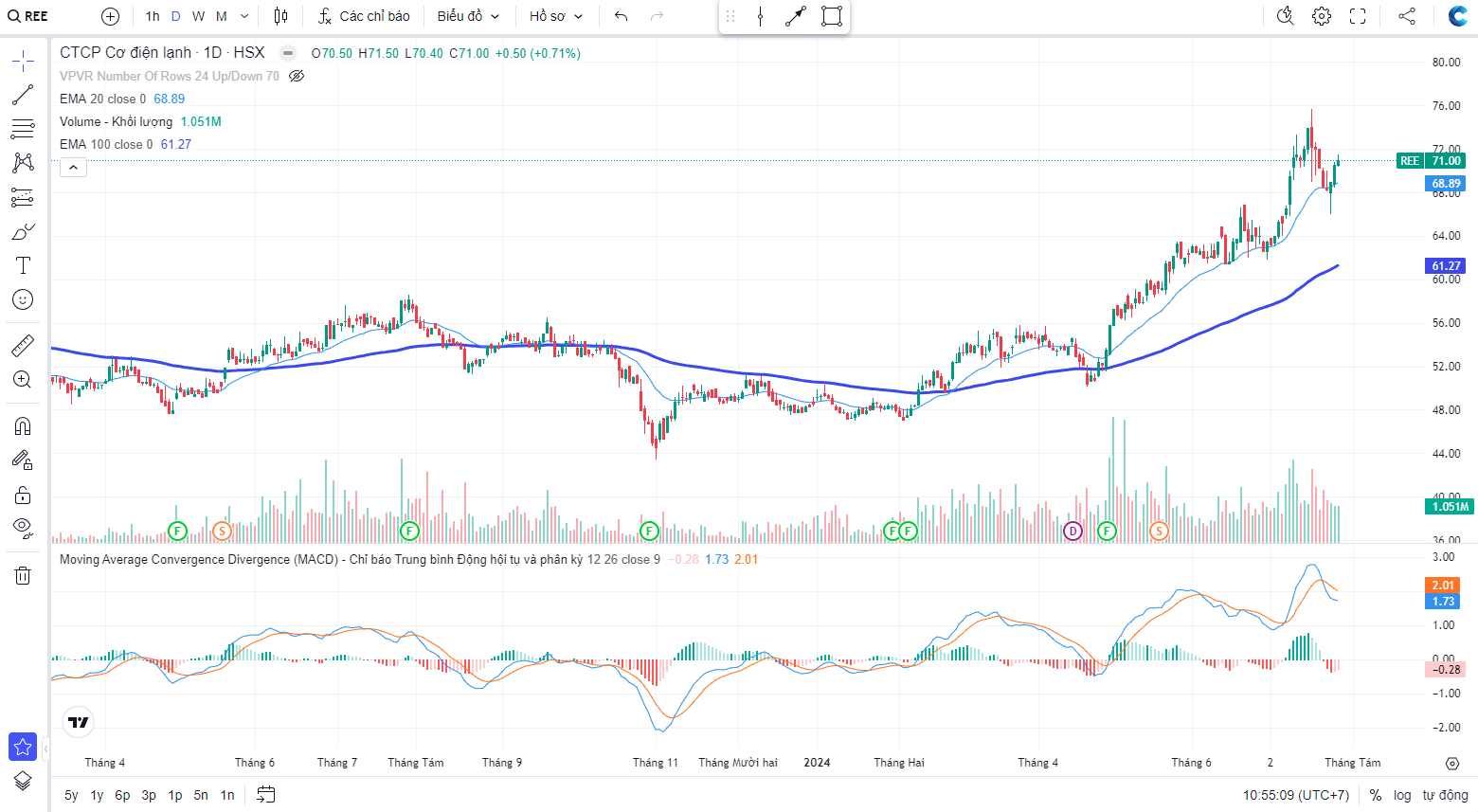The height and width of the screenshot is (812, 1478).
Task: Enter fullscreen mode
Action: [1358, 16]
